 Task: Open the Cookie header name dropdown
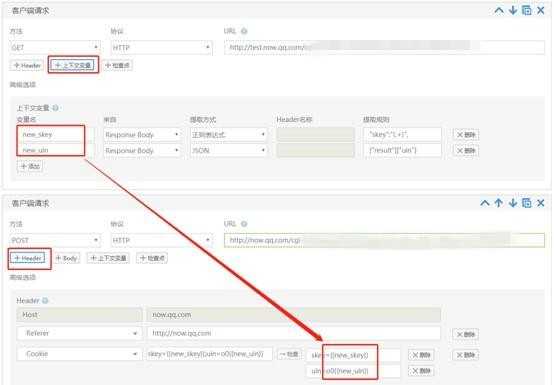[x=79, y=354]
